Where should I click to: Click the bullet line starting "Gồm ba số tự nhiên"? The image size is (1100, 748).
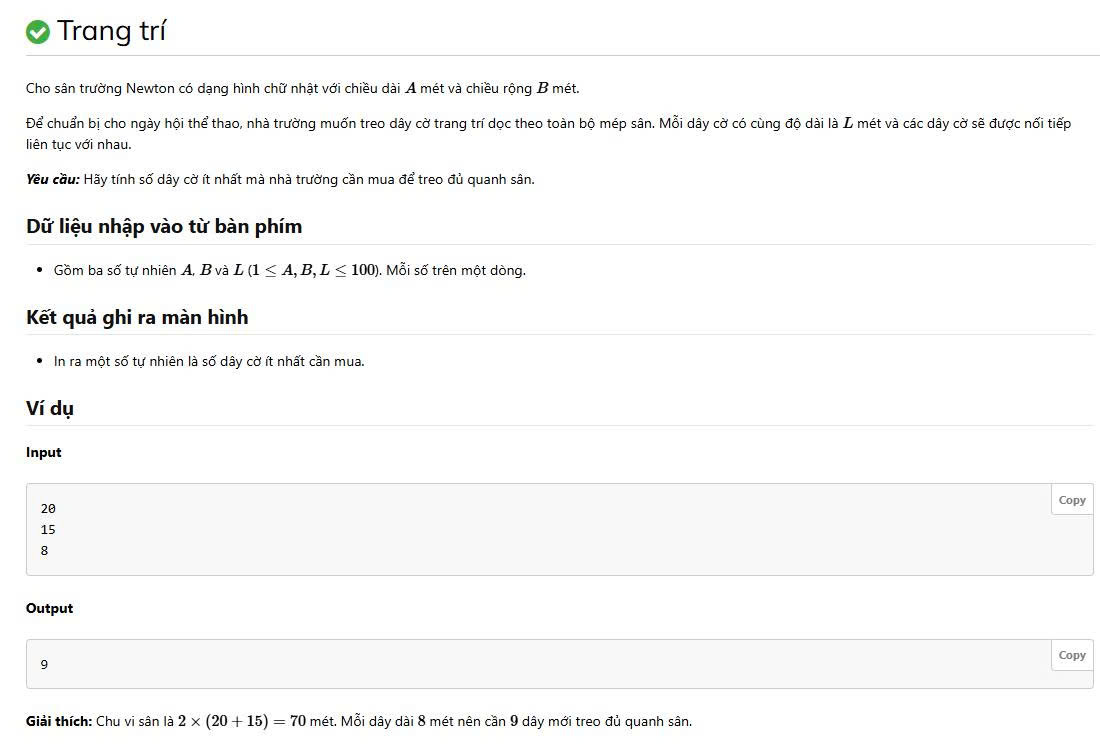point(290,271)
